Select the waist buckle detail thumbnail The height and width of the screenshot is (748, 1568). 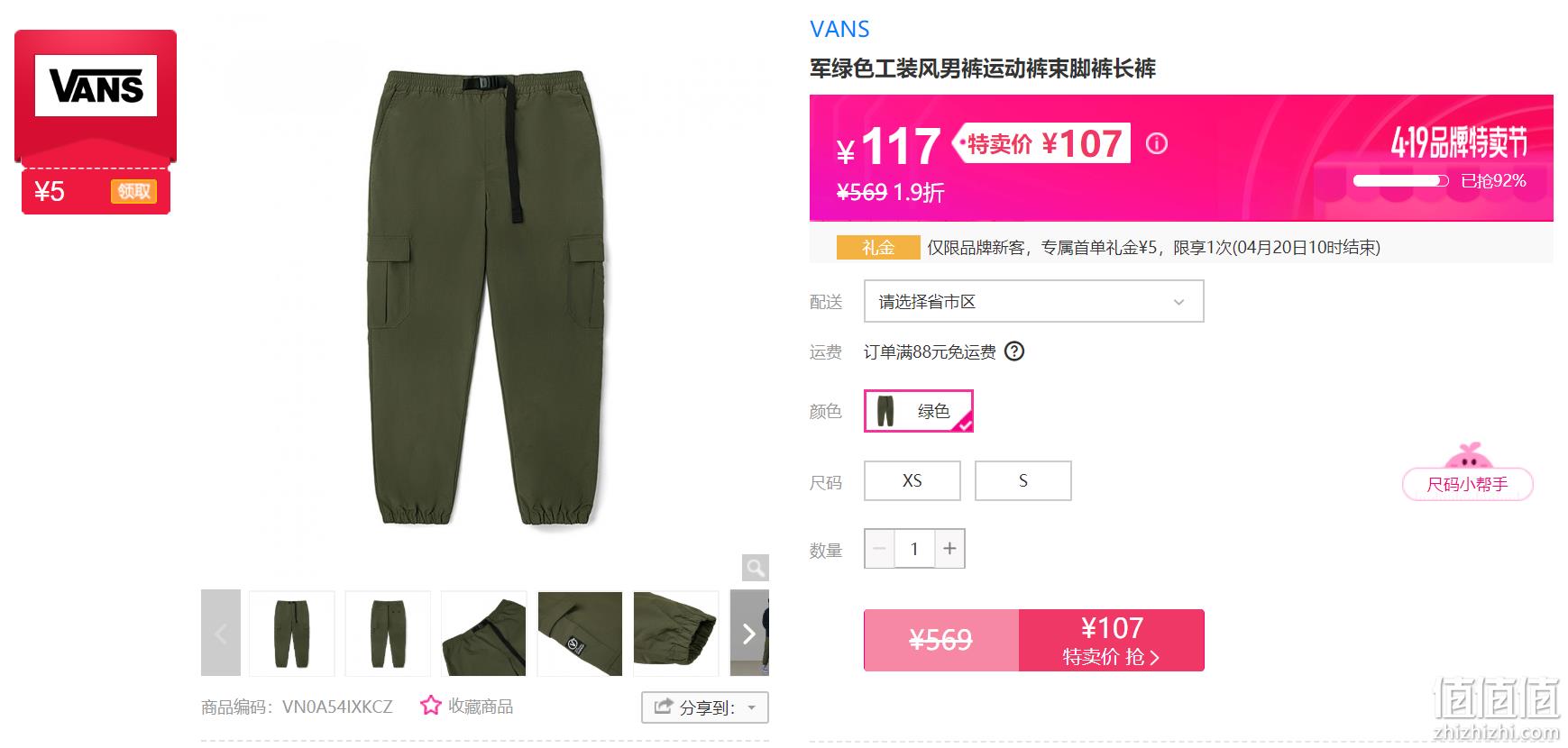[484, 634]
